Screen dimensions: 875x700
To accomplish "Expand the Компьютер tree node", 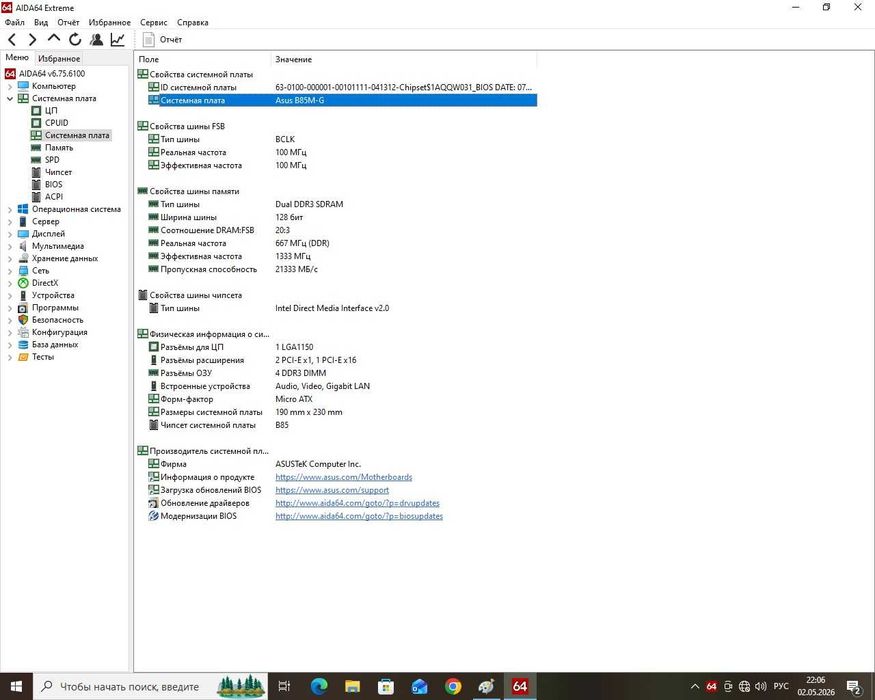I will (x=9, y=87).
